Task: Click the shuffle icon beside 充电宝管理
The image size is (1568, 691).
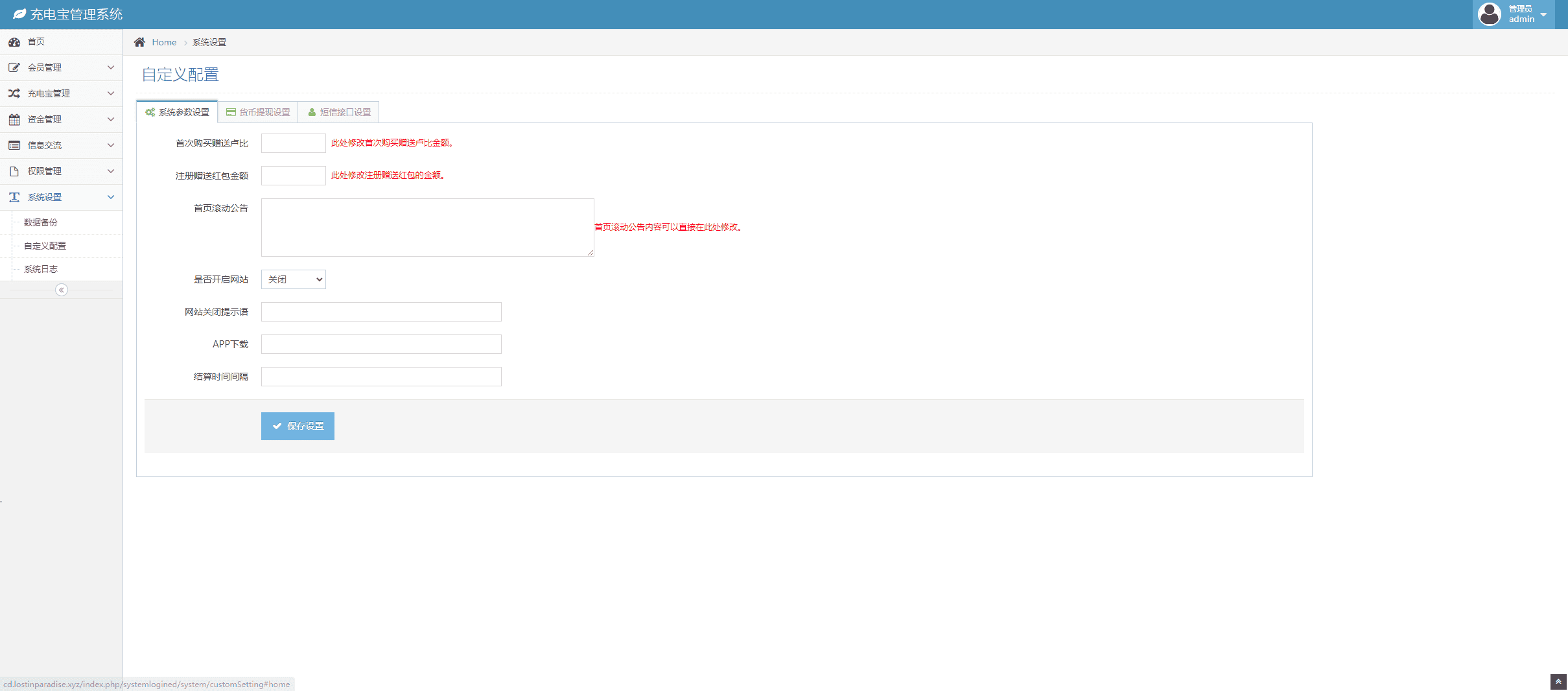Action: click(x=14, y=93)
